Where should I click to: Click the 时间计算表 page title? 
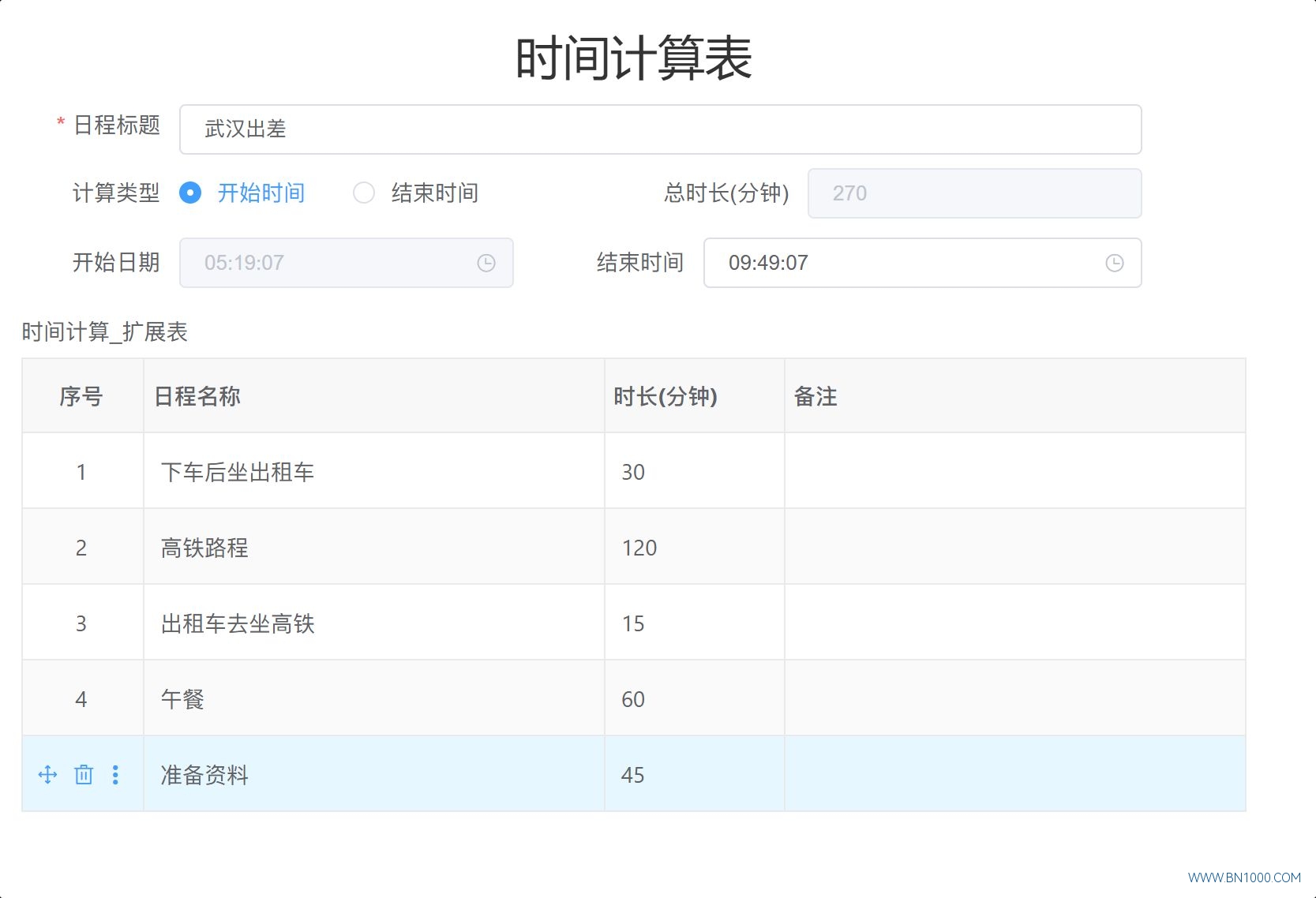(634, 58)
